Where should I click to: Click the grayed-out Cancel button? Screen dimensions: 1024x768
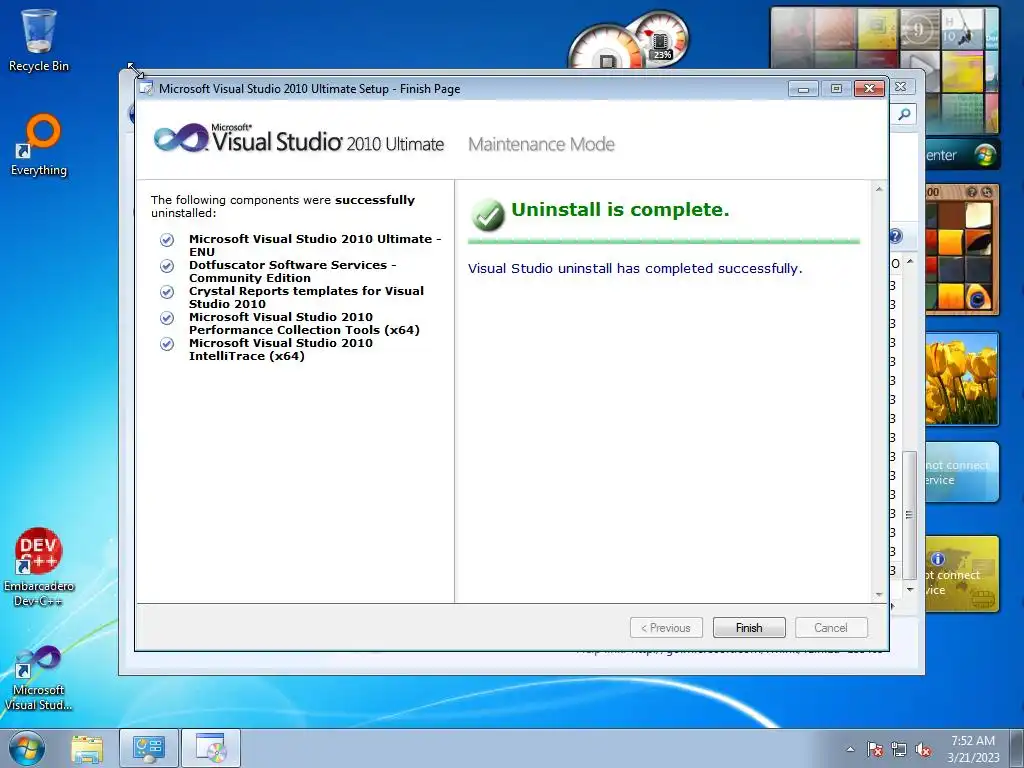click(x=831, y=628)
